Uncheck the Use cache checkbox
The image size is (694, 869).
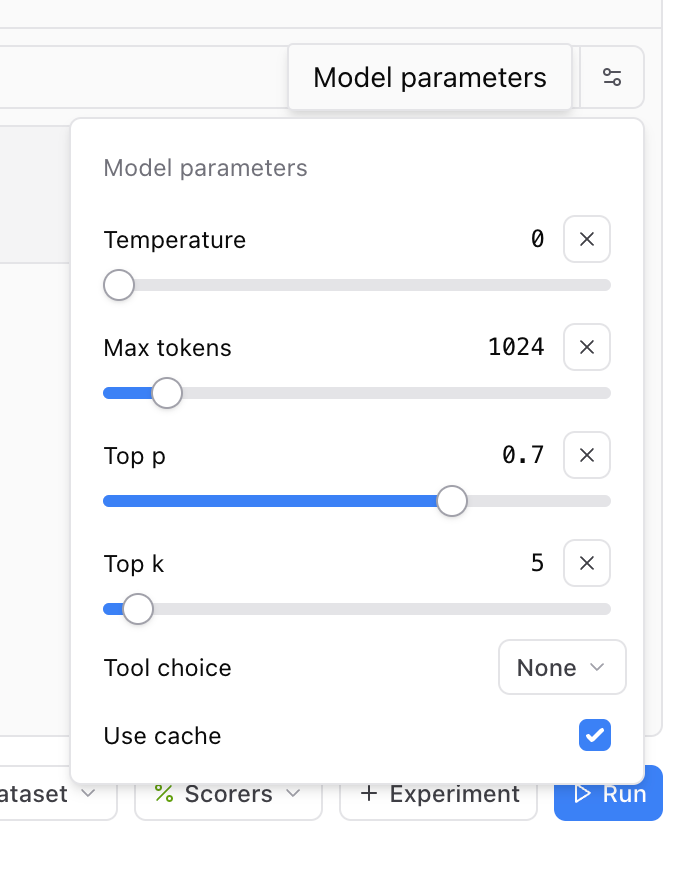pyautogui.click(x=594, y=735)
